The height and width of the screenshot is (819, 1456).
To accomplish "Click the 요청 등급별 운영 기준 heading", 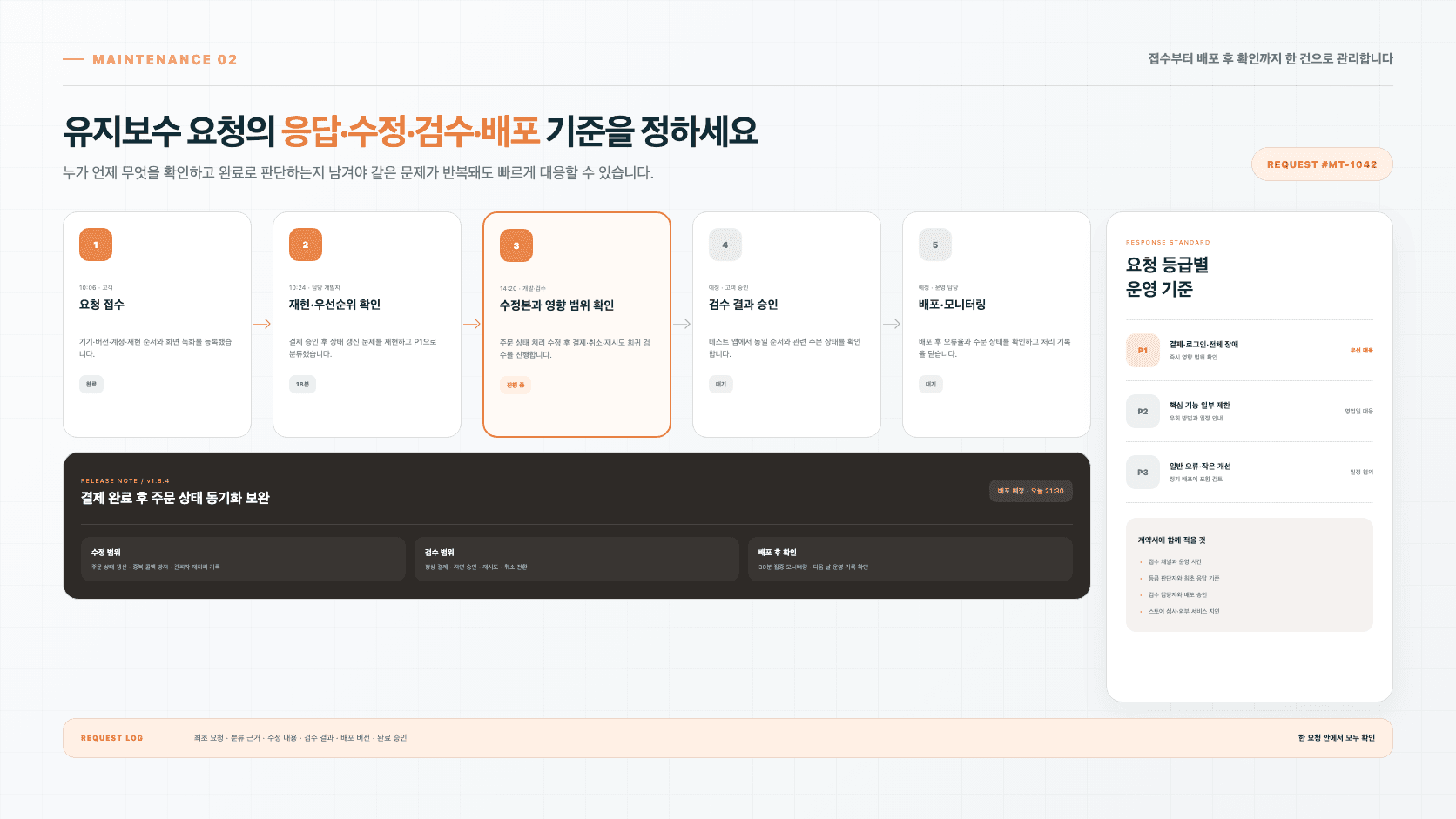I will (x=1167, y=277).
